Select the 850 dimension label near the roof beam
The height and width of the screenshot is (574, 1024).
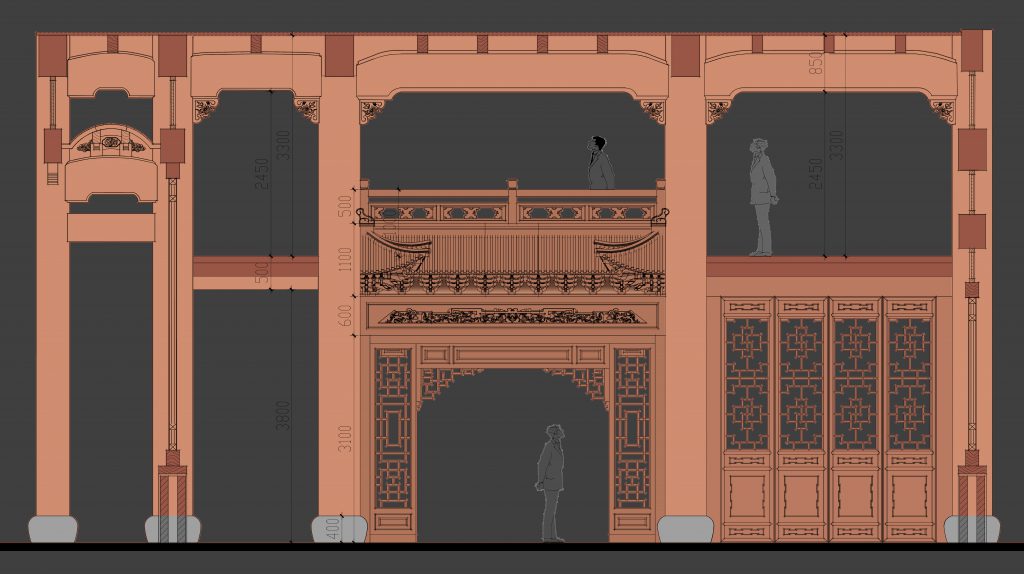816,62
